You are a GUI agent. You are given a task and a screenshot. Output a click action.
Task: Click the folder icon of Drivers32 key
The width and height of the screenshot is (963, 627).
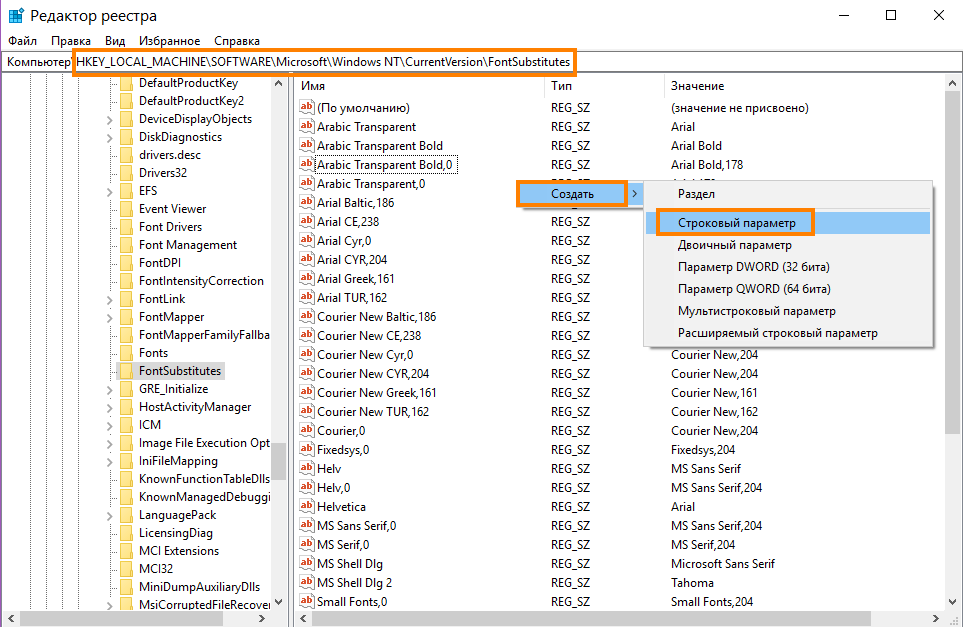127,173
